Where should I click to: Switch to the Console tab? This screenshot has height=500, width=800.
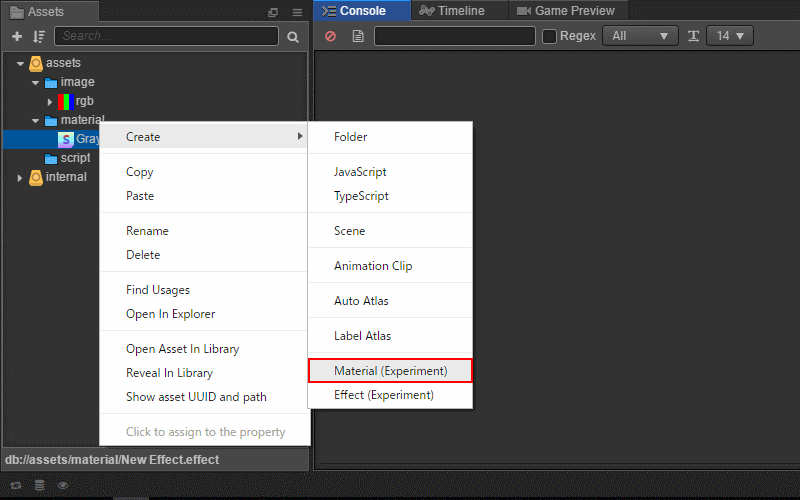362,11
